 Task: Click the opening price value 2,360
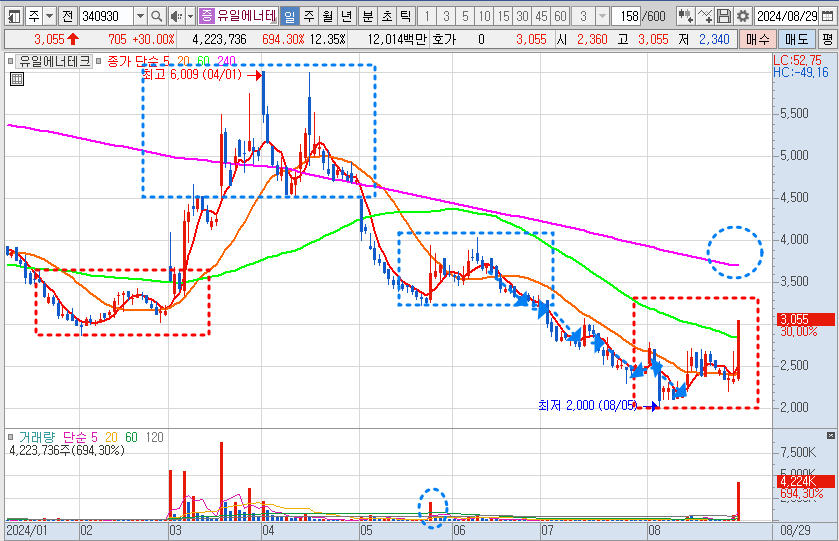(x=592, y=40)
